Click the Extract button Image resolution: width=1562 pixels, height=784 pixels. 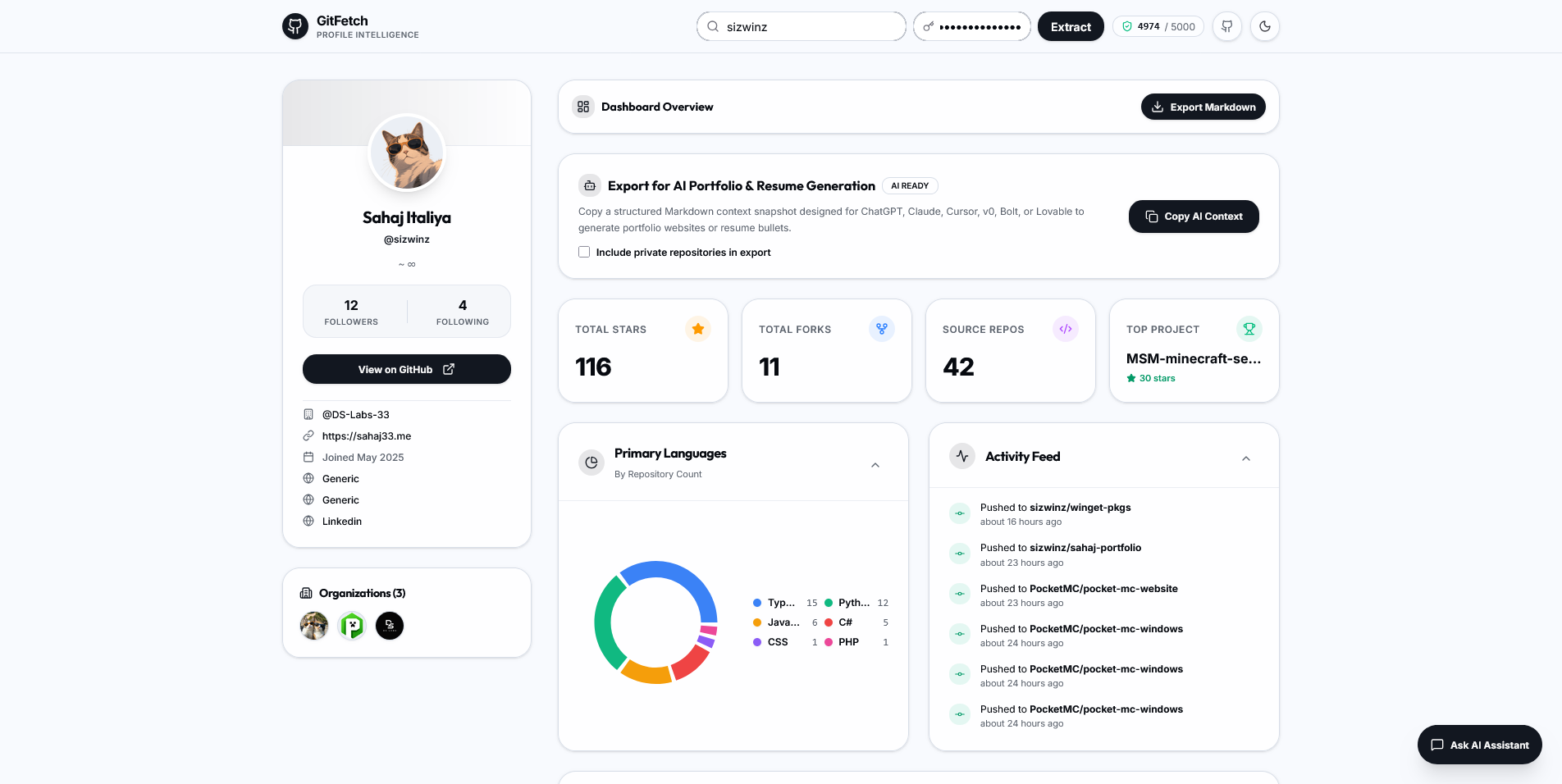tap(1071, 26)
